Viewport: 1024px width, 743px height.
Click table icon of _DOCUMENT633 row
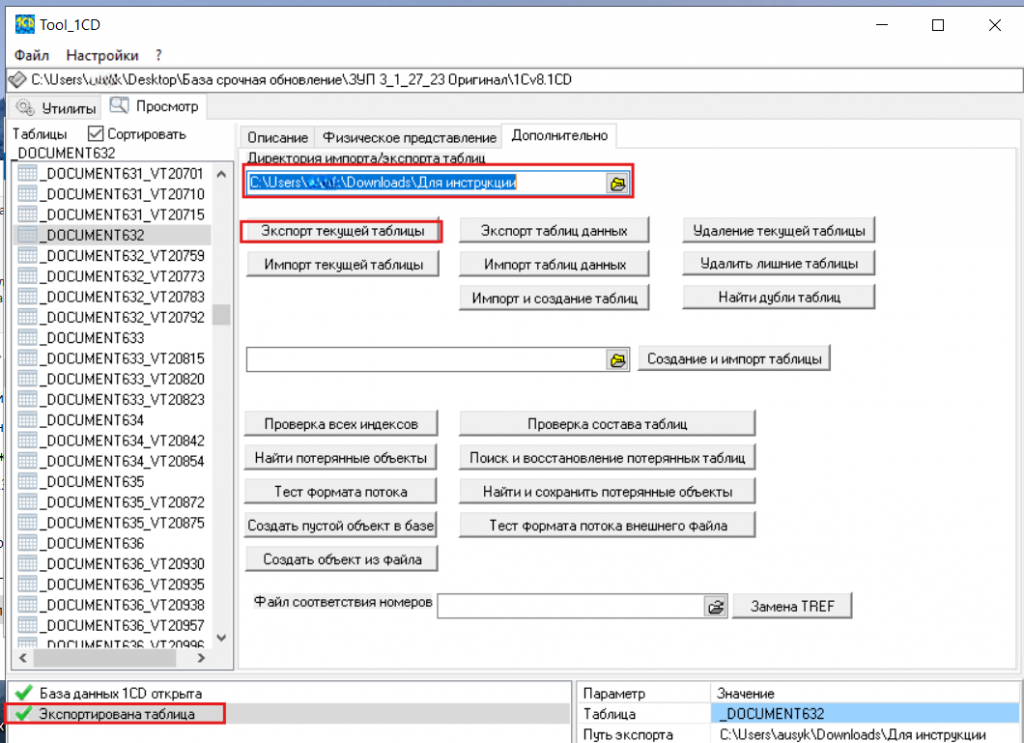pyautogui.click(x=27, y=338)
